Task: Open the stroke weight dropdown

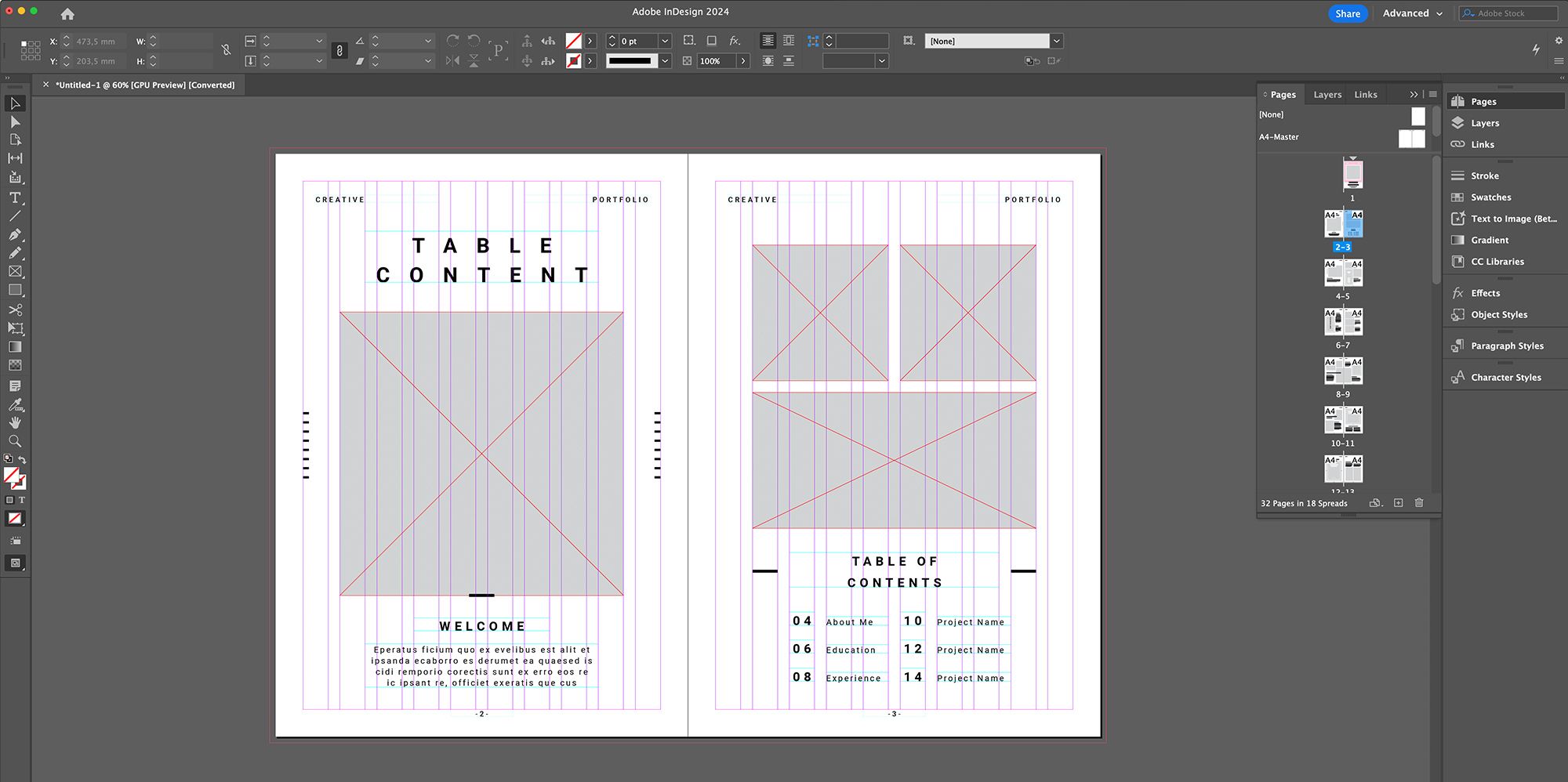Action: pos(665,41)
